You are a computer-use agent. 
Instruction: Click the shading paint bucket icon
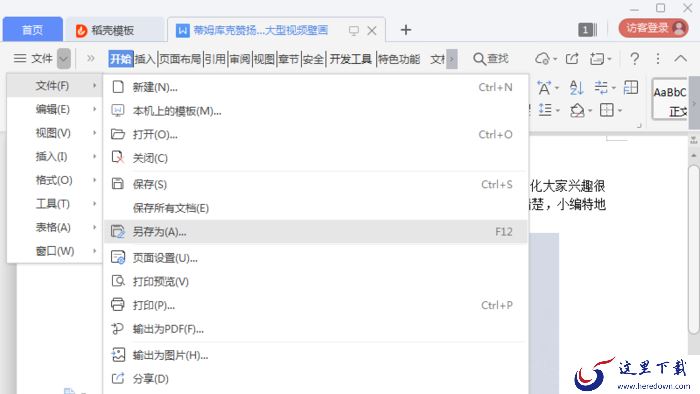click(x=577, y=110)
